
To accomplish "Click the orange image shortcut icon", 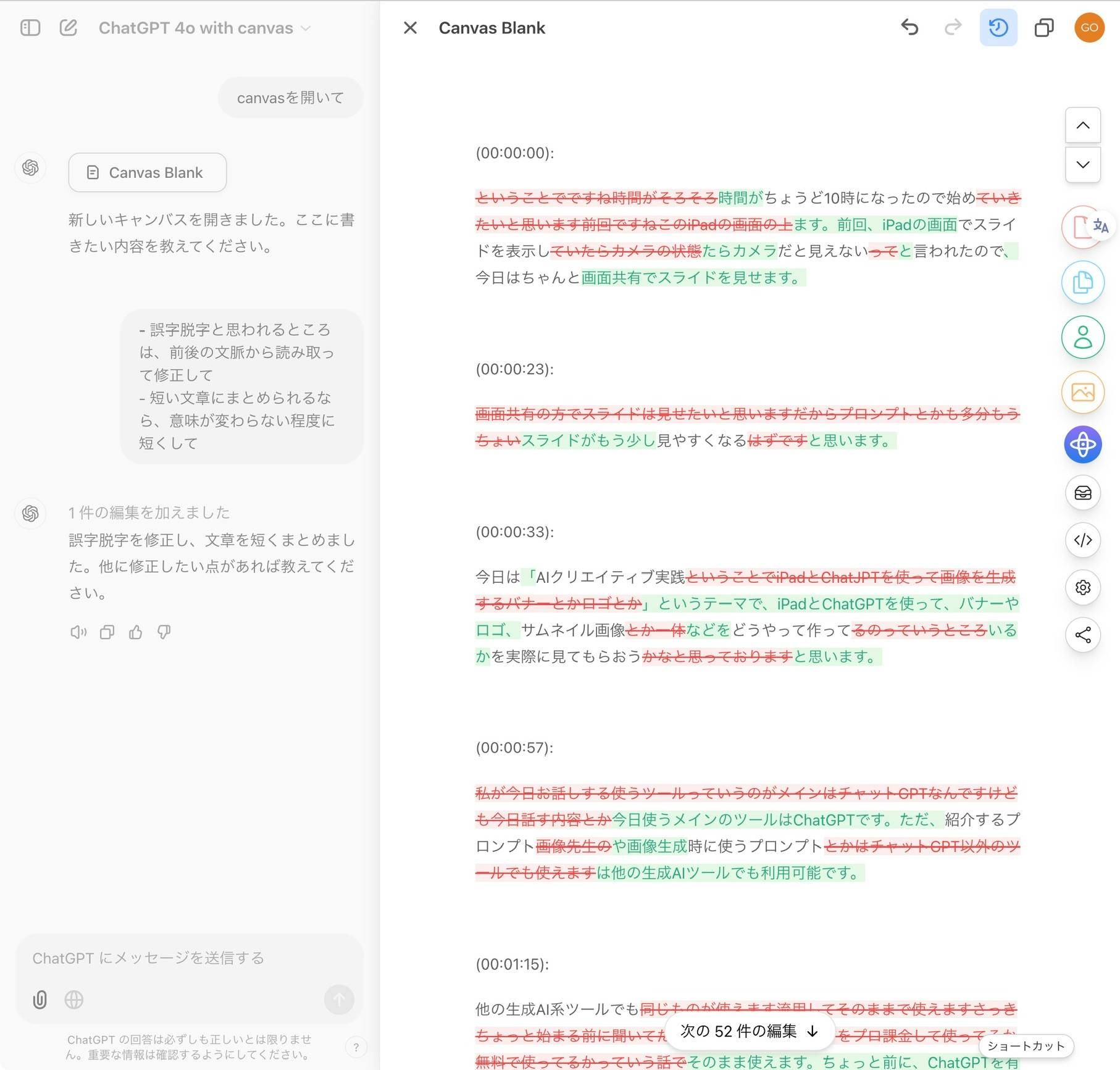I will point(1082,392).
